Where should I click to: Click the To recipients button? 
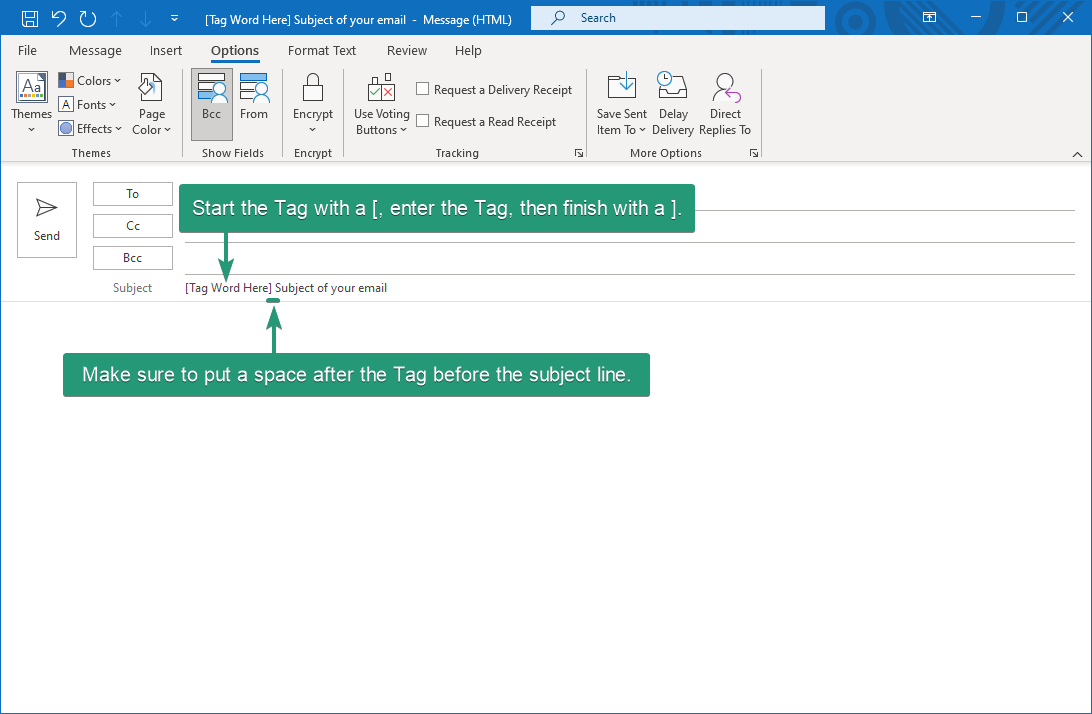(133, 194)
